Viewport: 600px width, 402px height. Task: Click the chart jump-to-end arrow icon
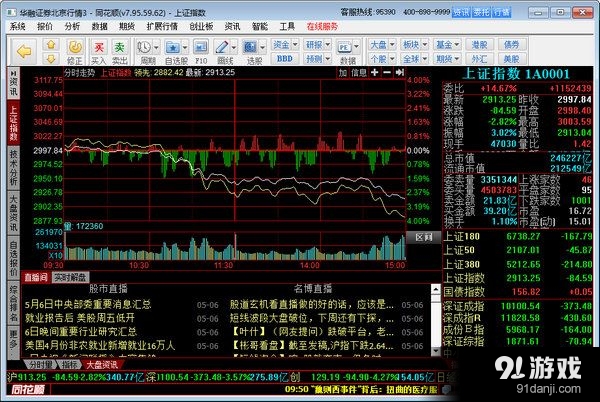tap(400, 72)
